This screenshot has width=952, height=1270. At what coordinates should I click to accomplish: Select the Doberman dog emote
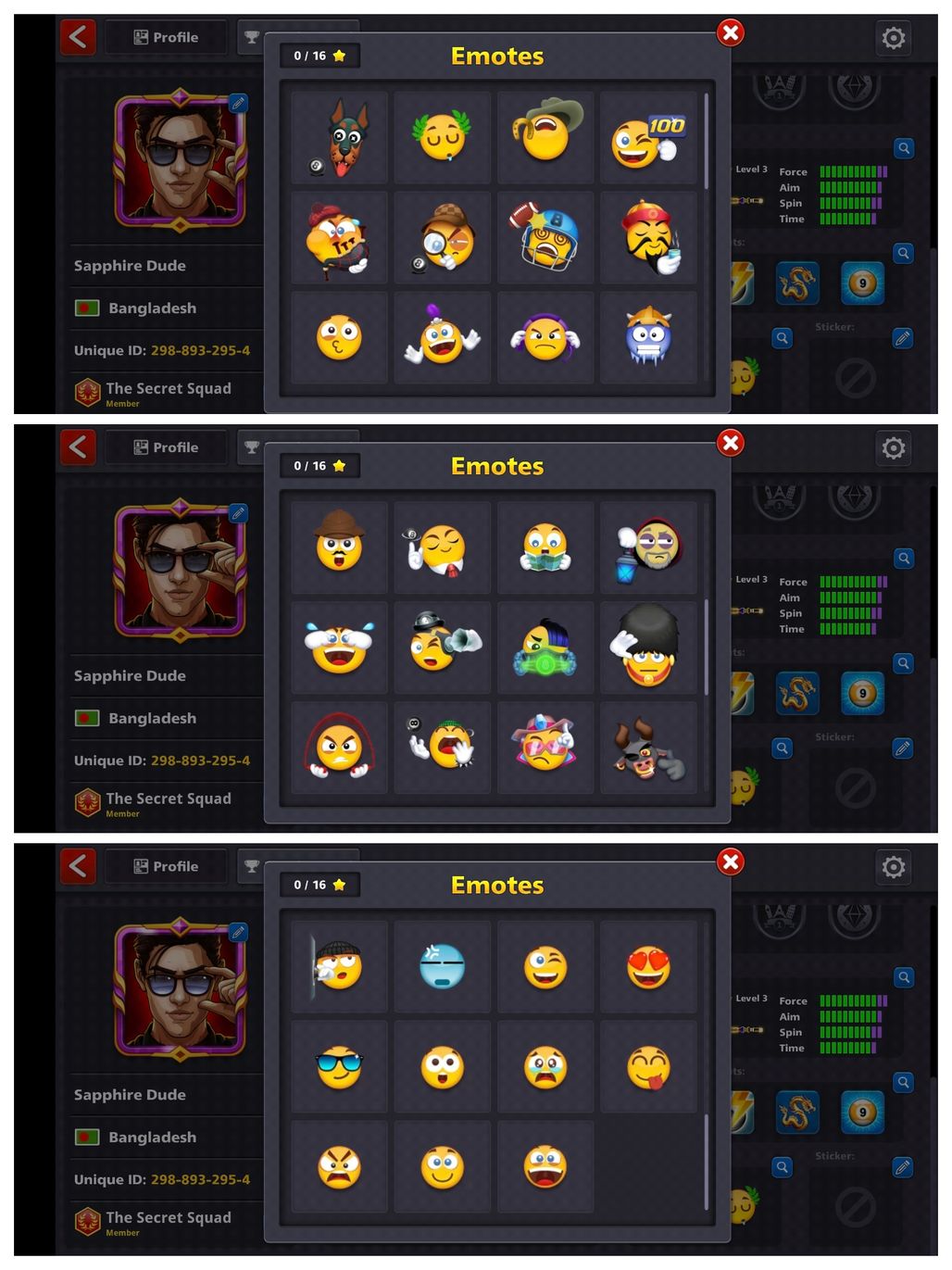(339, 137)
